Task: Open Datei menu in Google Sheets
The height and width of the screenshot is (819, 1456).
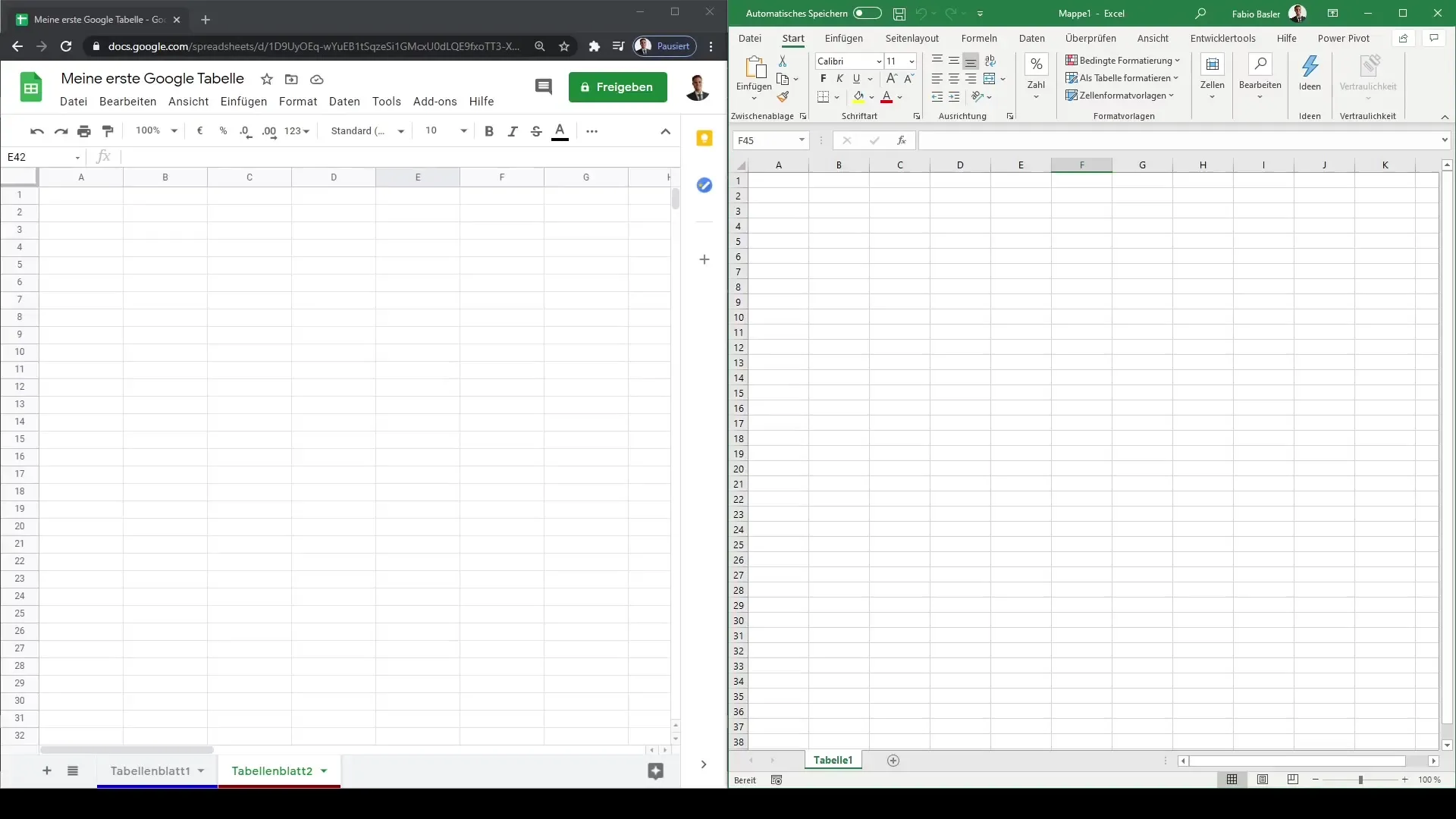Action: [74, 102]
